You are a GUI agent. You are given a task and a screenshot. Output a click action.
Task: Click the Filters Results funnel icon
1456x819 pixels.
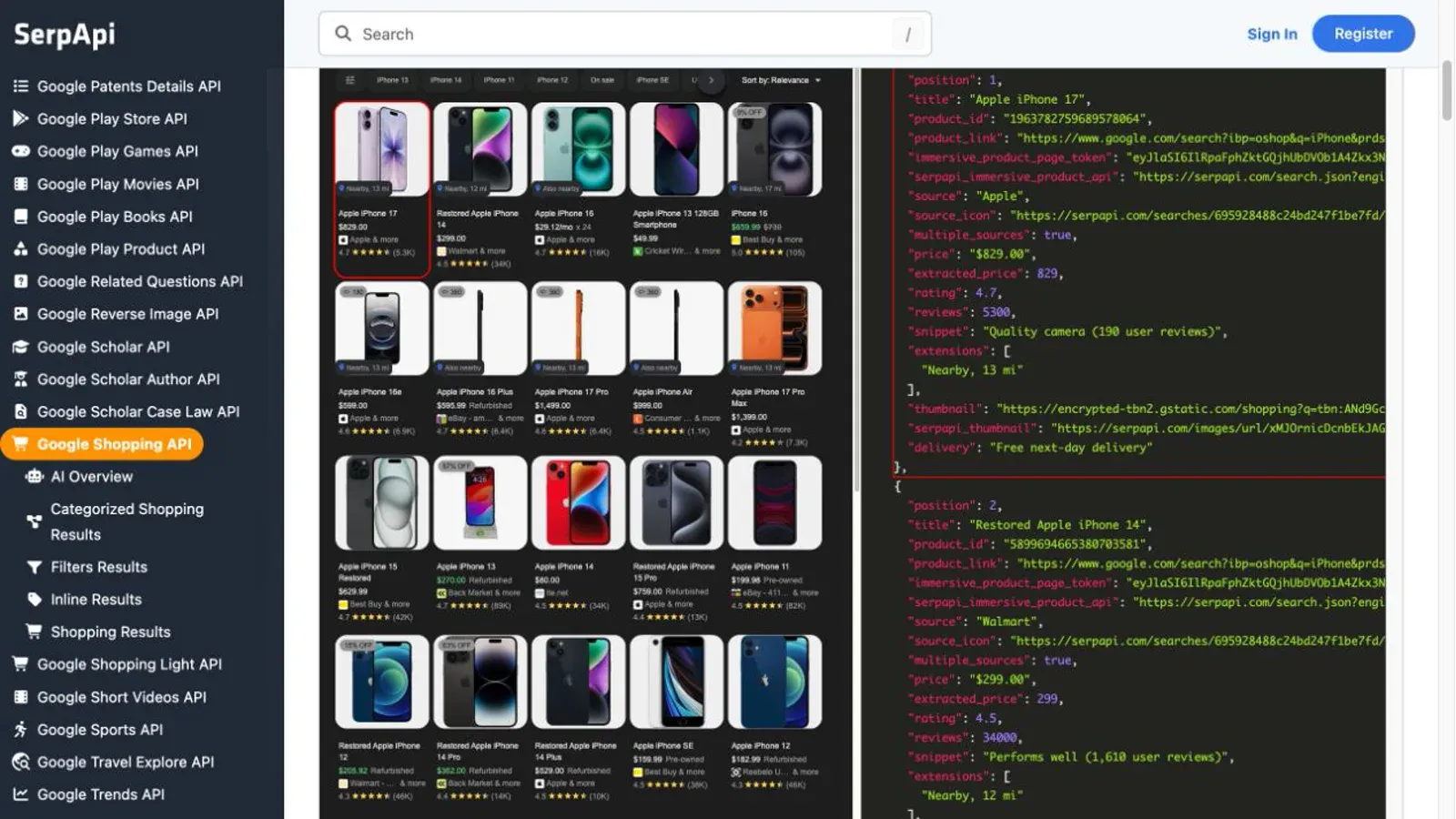(35, 567)
